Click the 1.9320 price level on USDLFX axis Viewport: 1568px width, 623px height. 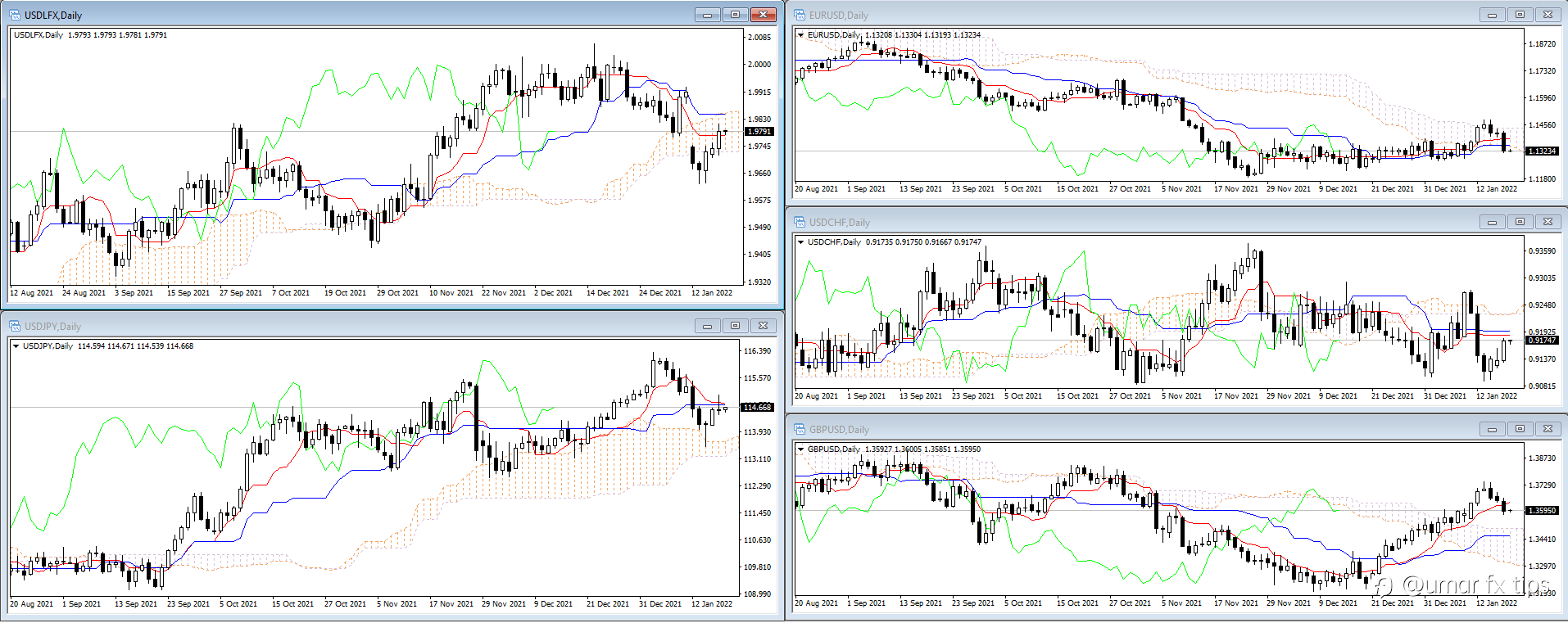click(759, 282)
